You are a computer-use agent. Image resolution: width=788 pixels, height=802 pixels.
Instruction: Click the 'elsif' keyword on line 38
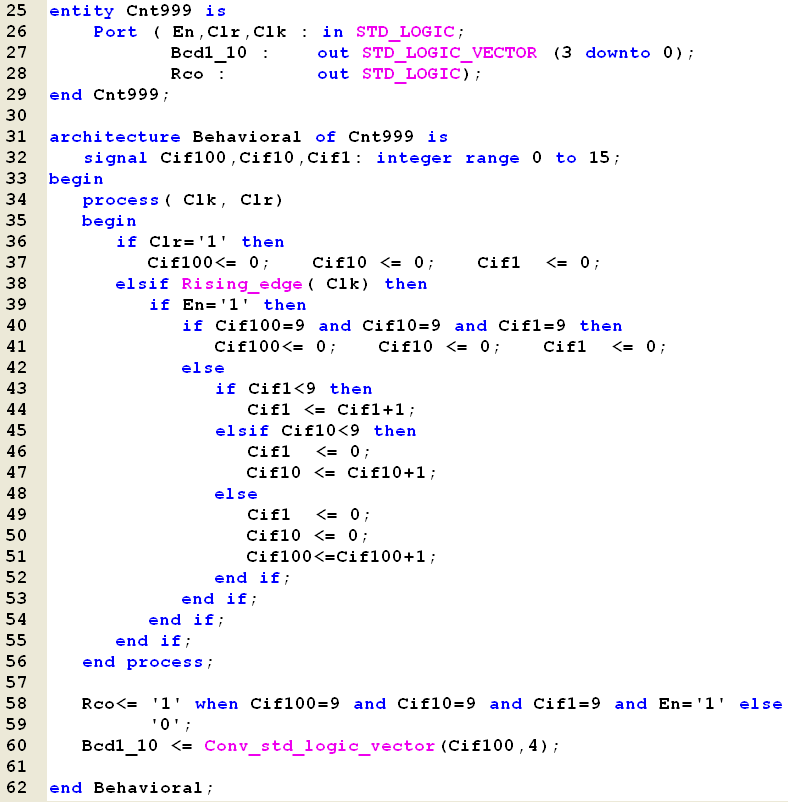(142, 284)
